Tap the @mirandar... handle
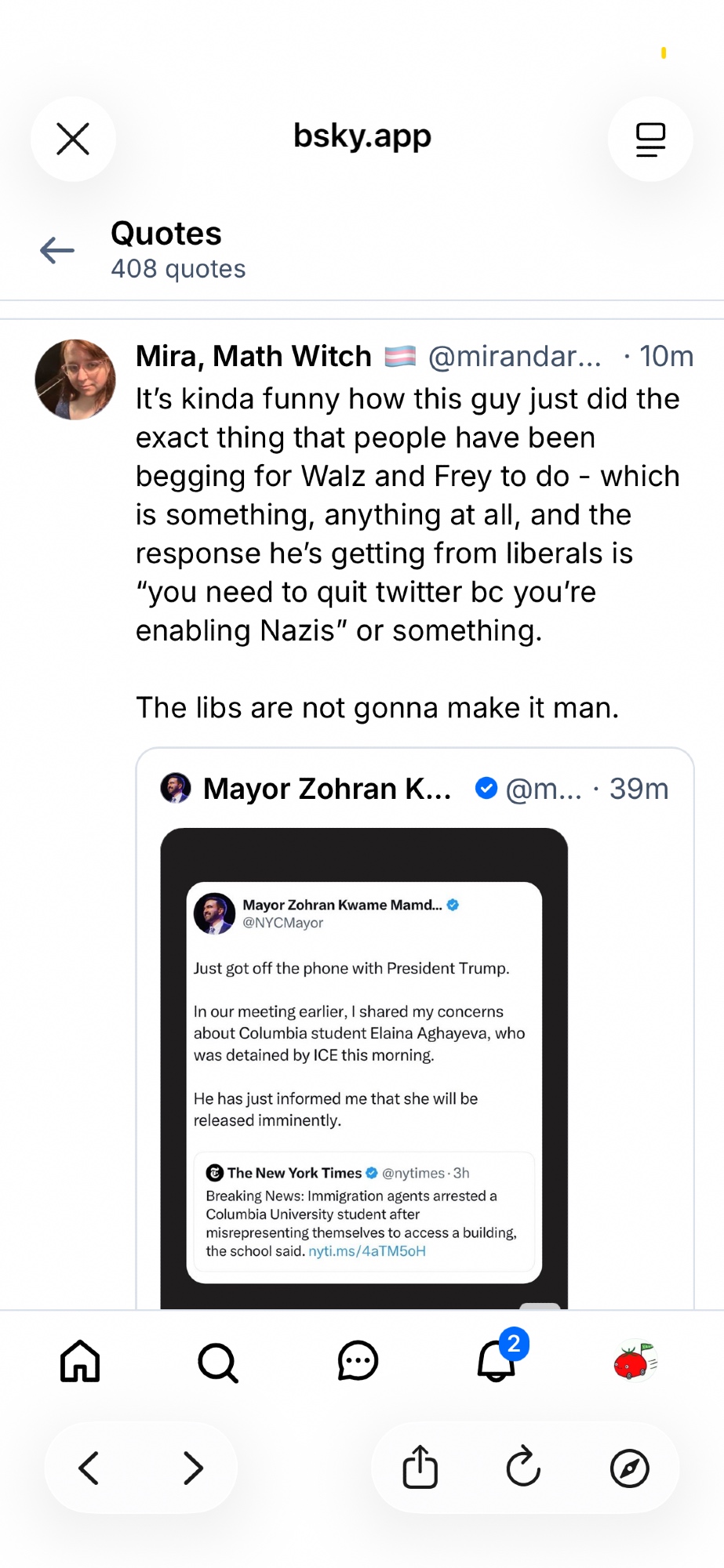Image resolution: width=724 pixels, height=1568 pixels. pos(515,357)
